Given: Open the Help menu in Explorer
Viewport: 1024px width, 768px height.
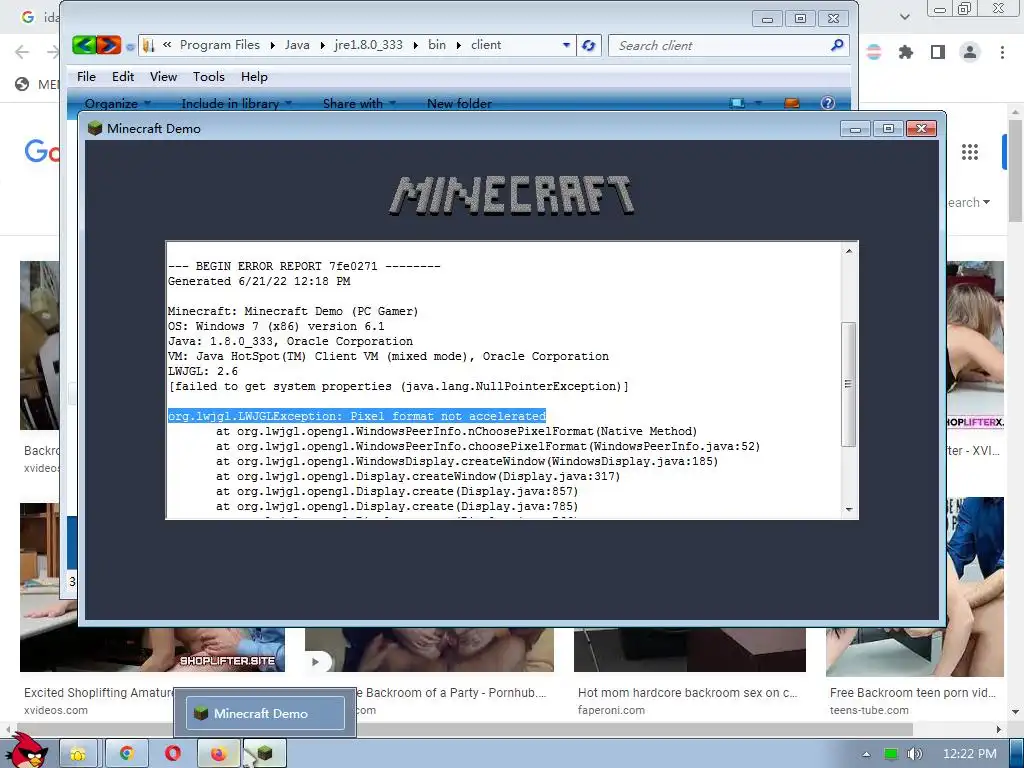Looking at the screenshot, I should pyautogui.click(x=254, y=76).
